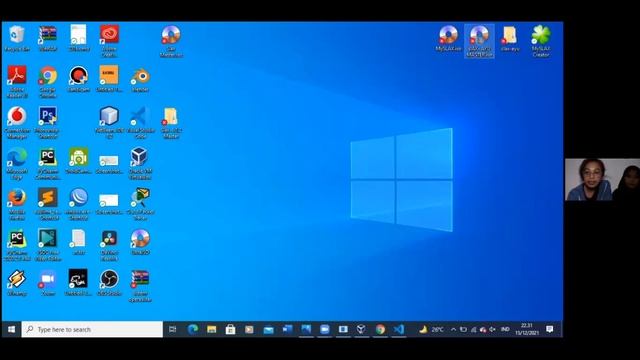
Task: Open Microsoft Store from the taskbar
Action: [x=230, y=329]
